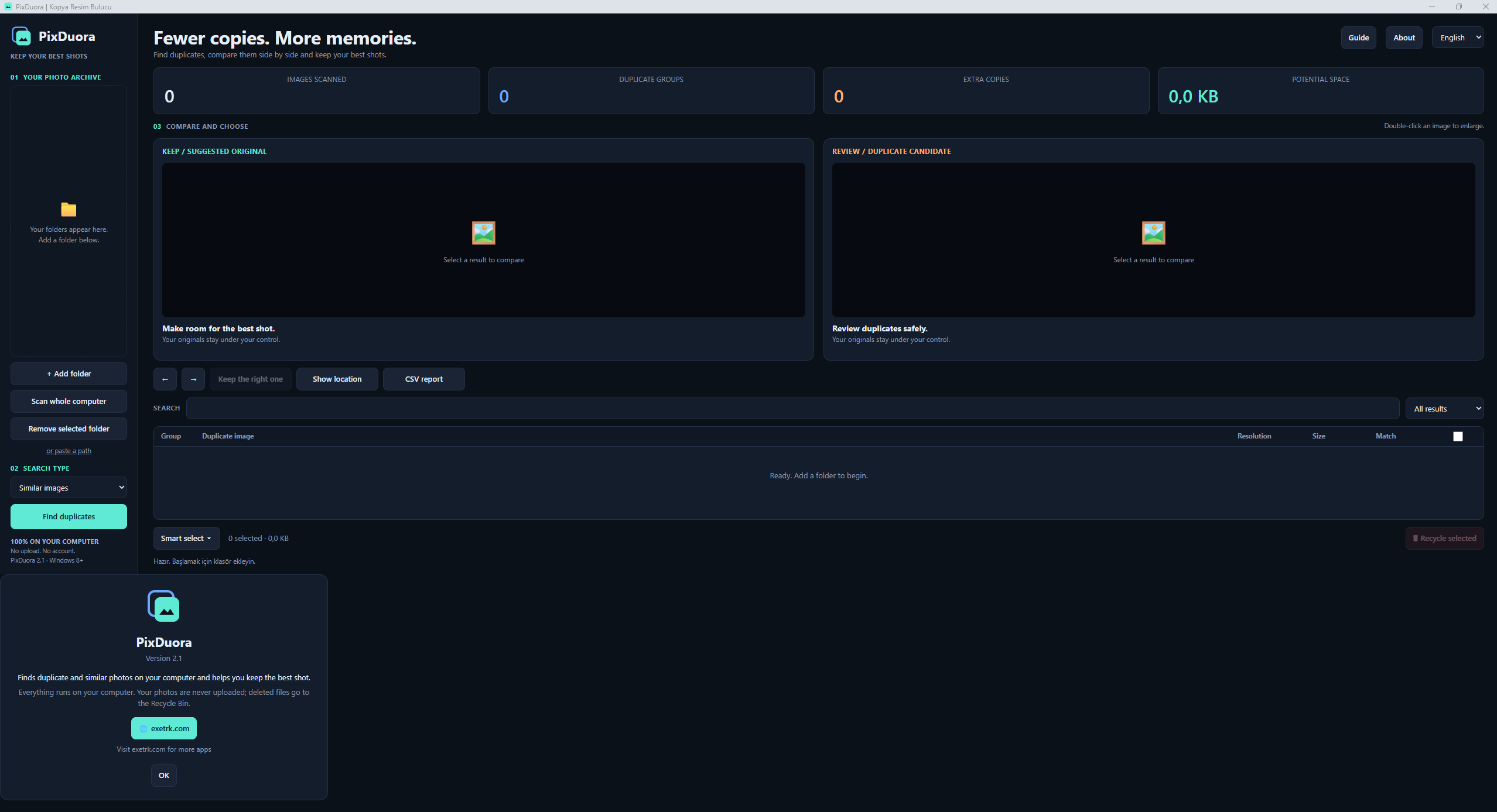Expand the Similar images search type dropdown
This screenshot has height=812, width=1497.
69,488
